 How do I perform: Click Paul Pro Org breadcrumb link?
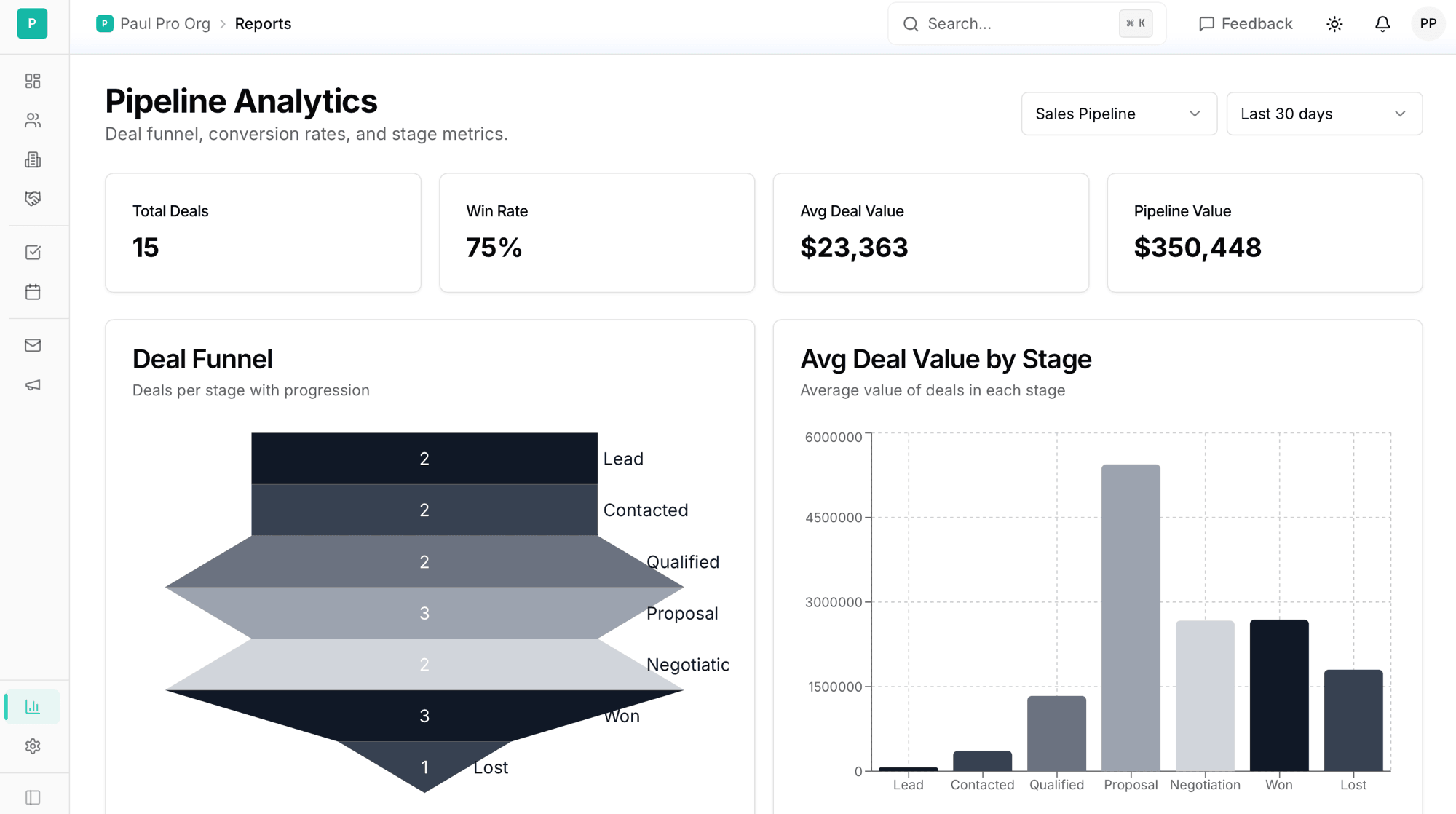[x=165, y=24]
